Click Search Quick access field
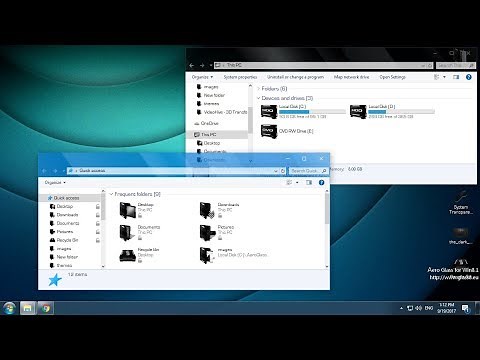Image resolution: width=480 pixels, height=360 pixels. [308, 171]
